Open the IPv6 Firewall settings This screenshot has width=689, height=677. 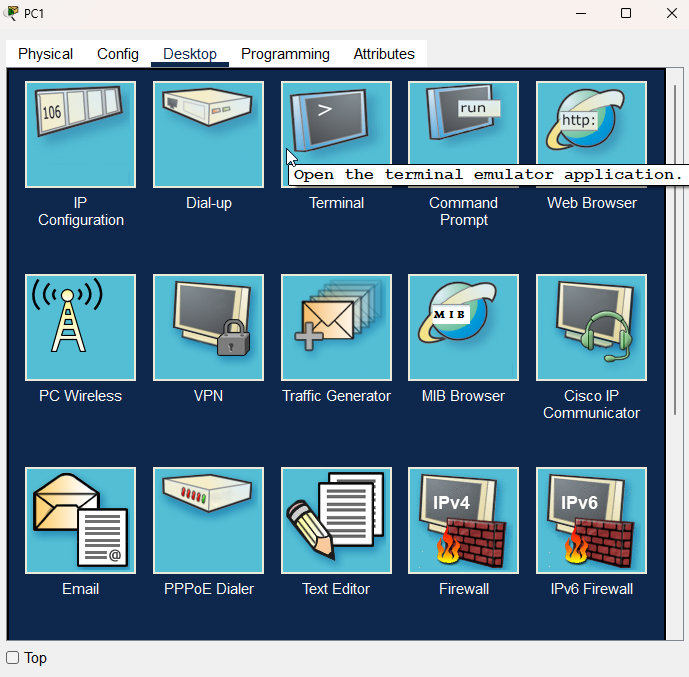click(591, 521)
